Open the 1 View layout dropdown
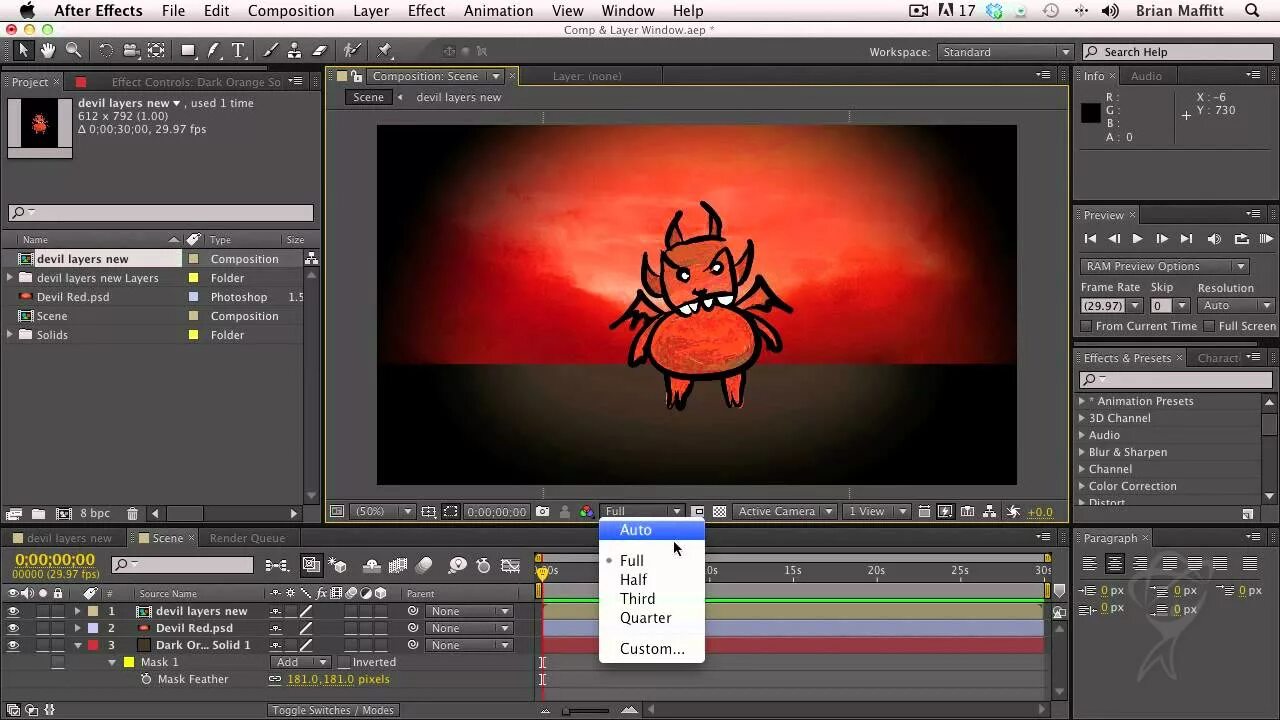 (x=876, y=511)
